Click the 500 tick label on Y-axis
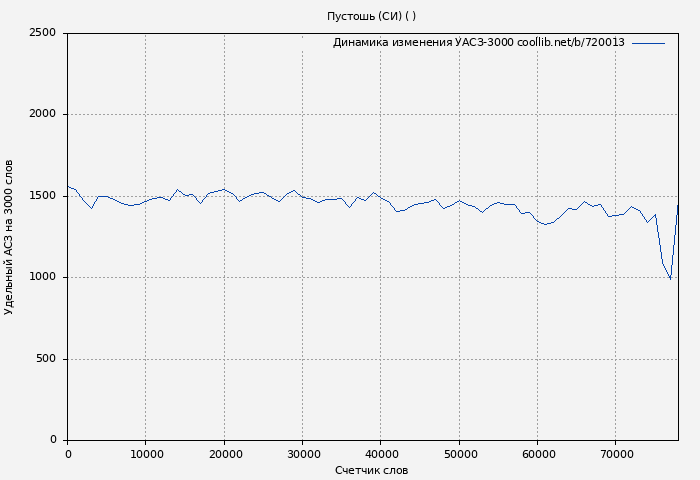The height and width of the screenshot is (480, 700). point(46,359)
